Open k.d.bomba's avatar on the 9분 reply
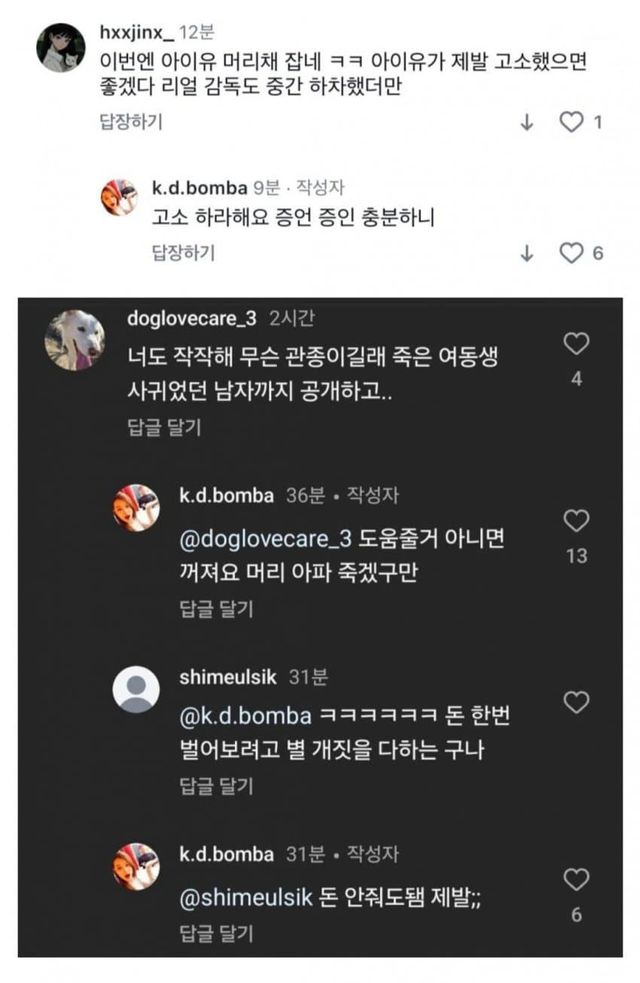Screen dimensions: 640x983 point(121,197)
